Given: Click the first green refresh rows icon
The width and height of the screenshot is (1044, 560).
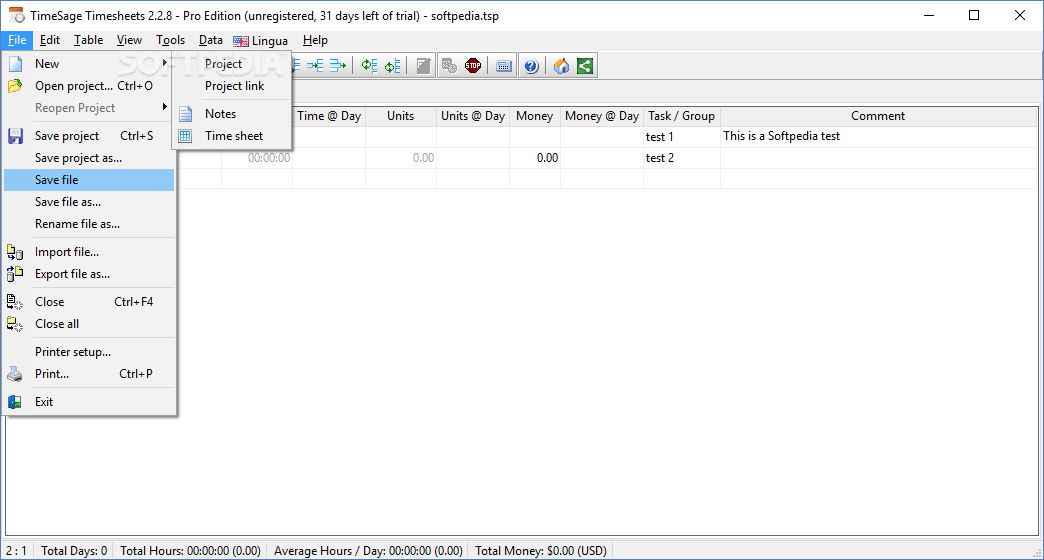Looking at the screenshot, I should pyautogui.click(x=369, y=65).
